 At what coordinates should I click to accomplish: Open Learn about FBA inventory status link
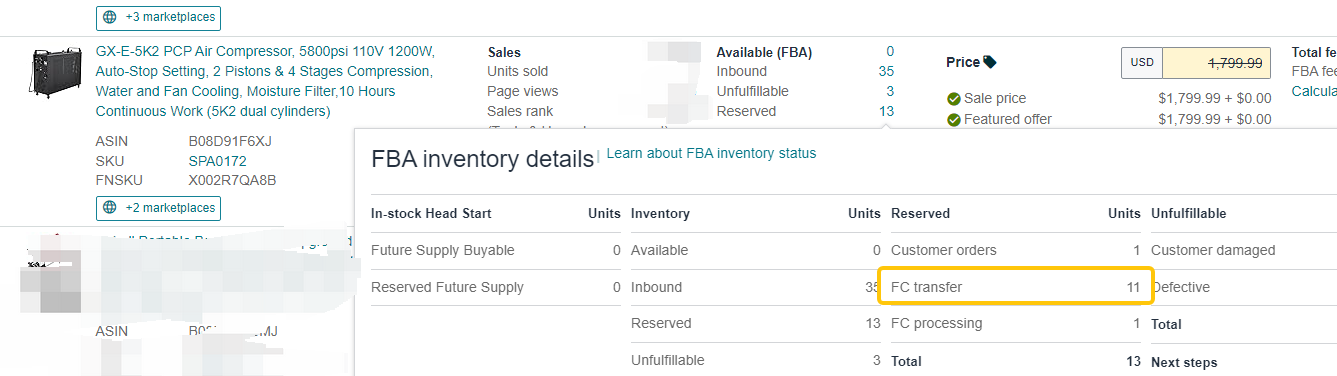(711, 153)
